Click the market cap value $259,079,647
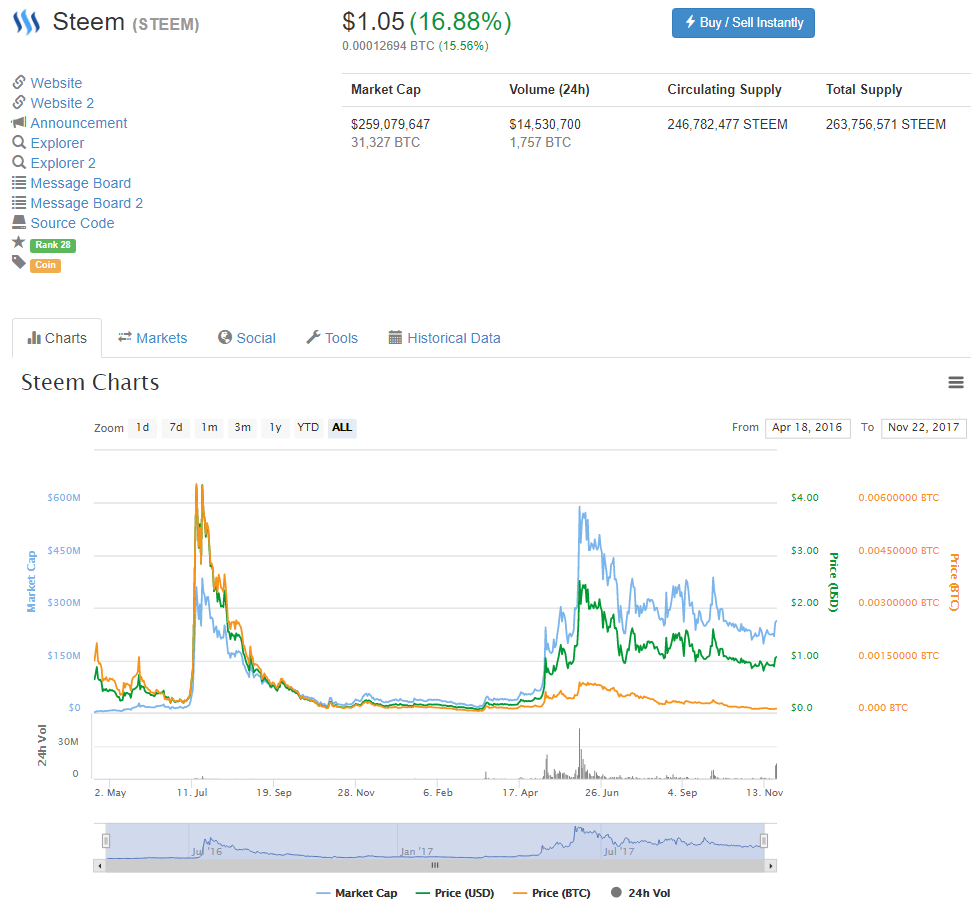The height and width of the screenshot is (907, 971). tap(390, 124)
